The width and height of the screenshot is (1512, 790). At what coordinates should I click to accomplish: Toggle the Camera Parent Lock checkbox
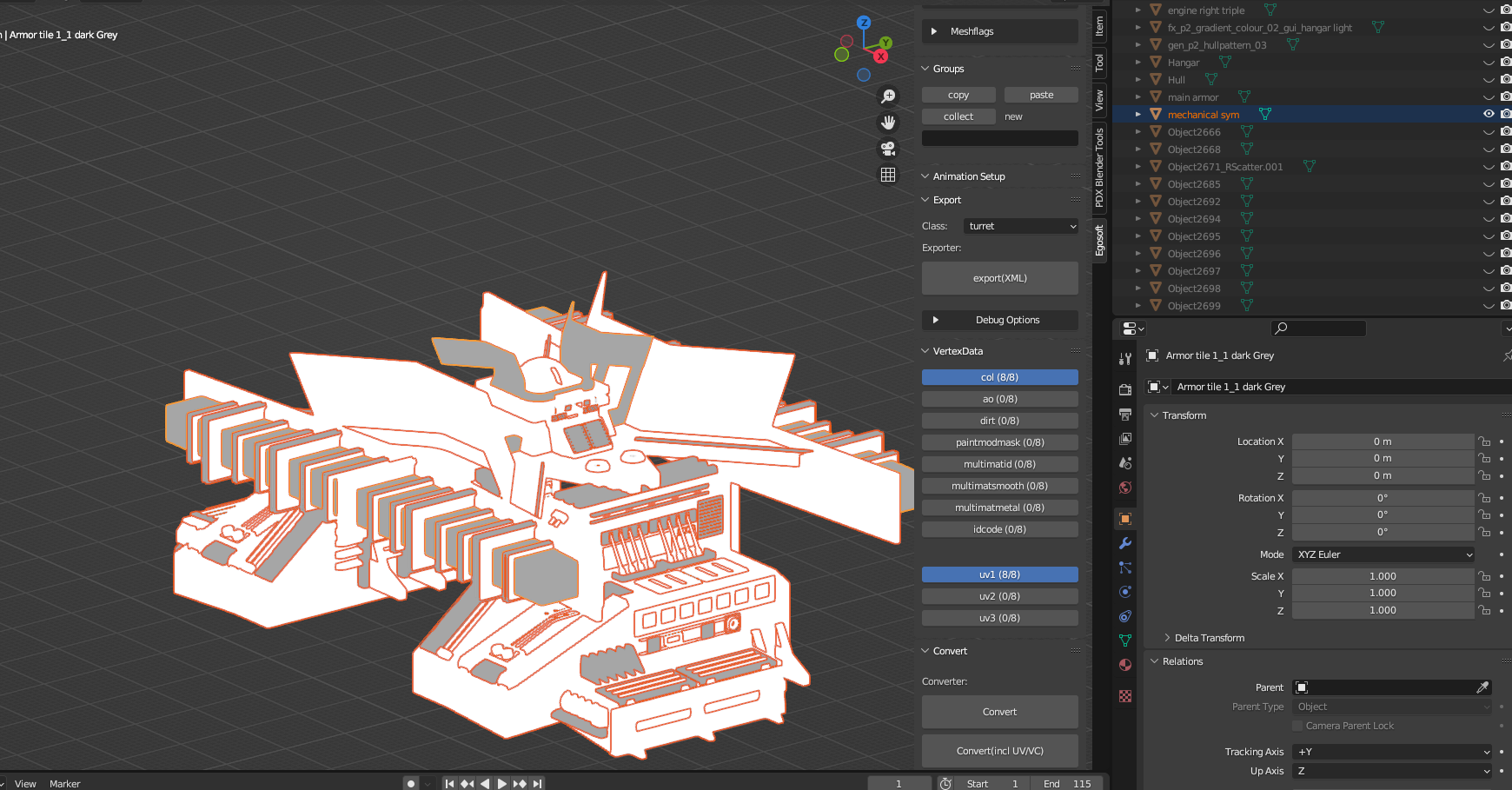click(x=1297, y=726)
